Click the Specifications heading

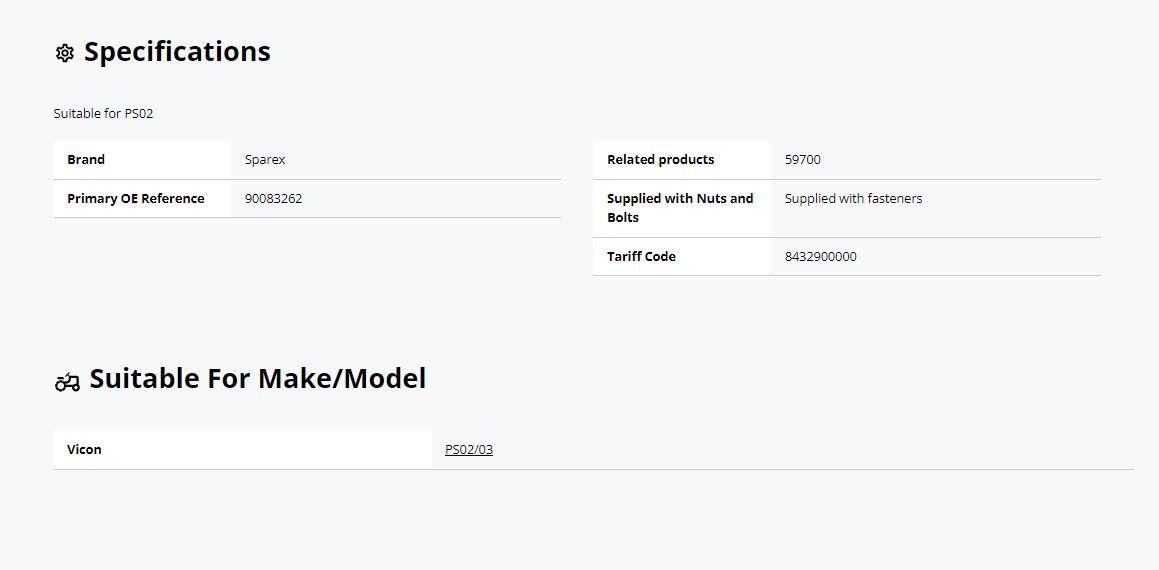pos(177,52)
